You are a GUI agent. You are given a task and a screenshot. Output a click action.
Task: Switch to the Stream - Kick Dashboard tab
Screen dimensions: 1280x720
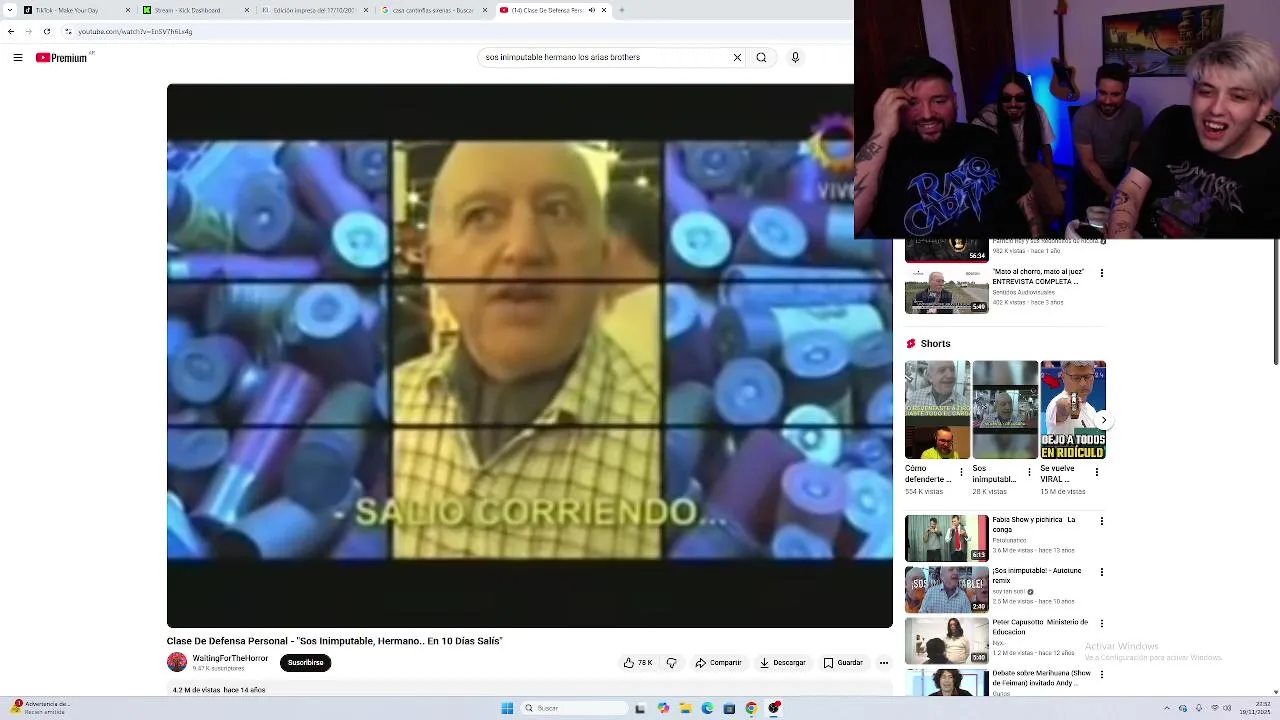tap(195, 10)
